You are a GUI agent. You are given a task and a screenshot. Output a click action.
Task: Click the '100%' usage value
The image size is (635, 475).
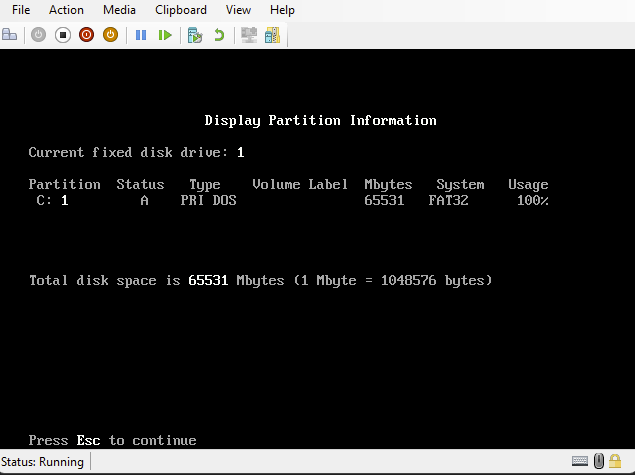coord(533,200)
